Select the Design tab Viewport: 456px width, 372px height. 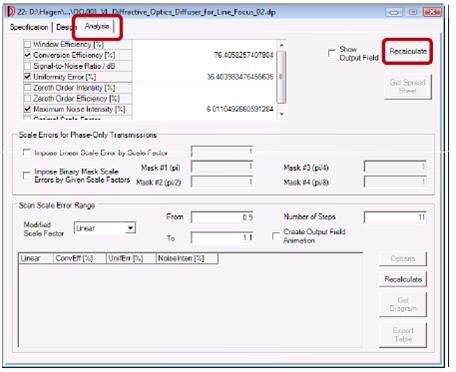click(x=64, y=27)
